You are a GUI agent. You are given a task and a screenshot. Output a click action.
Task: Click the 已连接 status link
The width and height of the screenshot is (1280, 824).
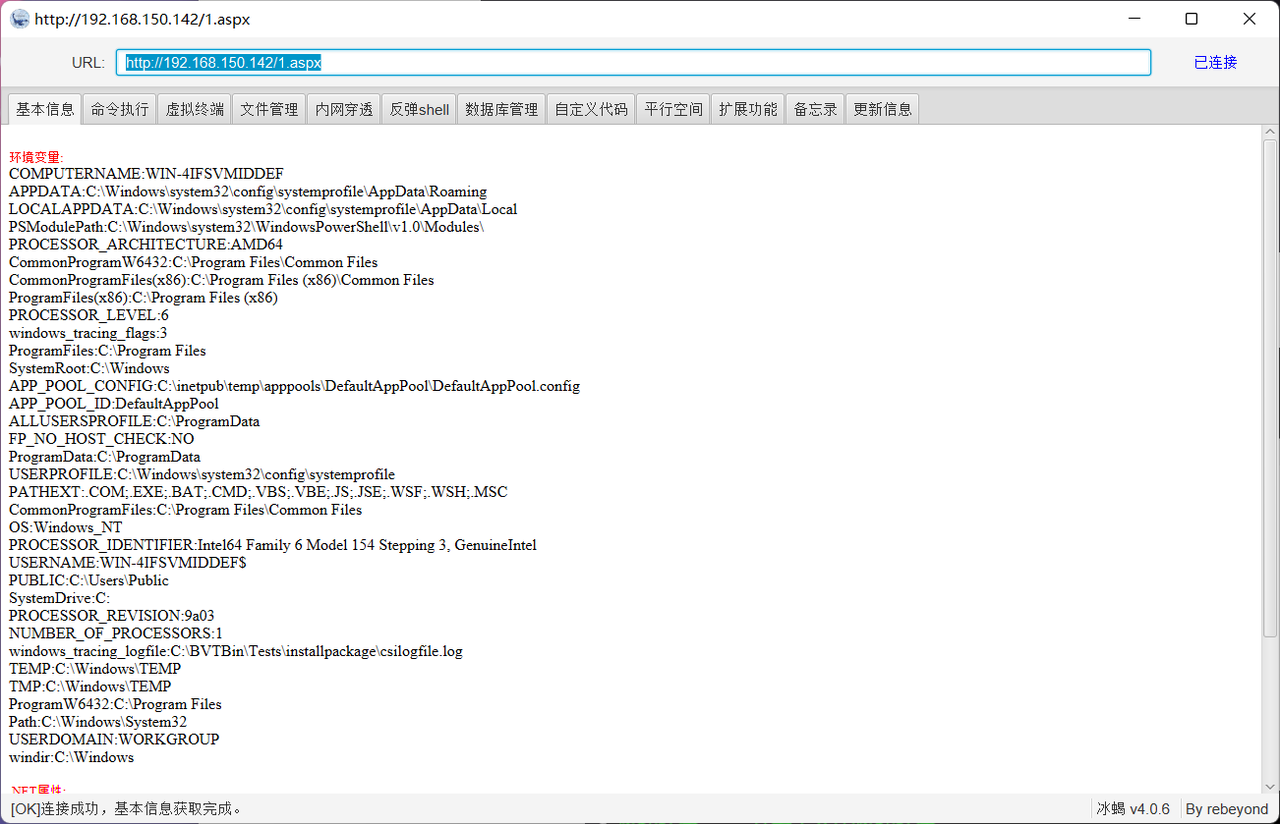click(1215, 62)
